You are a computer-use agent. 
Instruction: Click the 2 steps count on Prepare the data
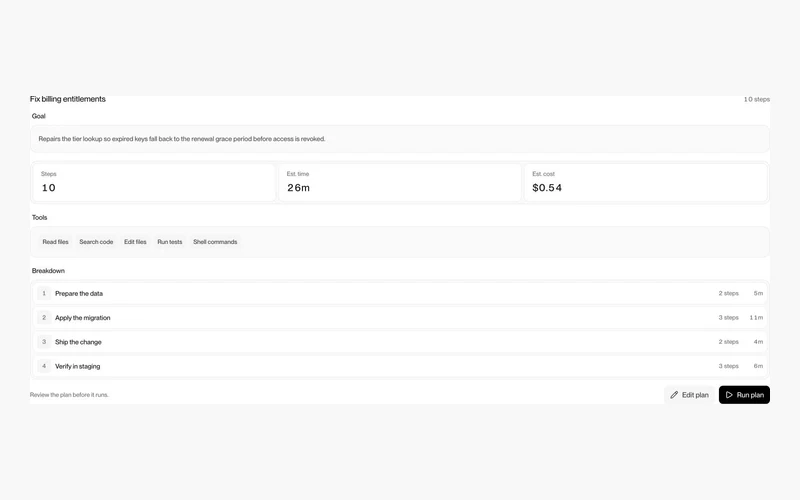coord(729,293)
